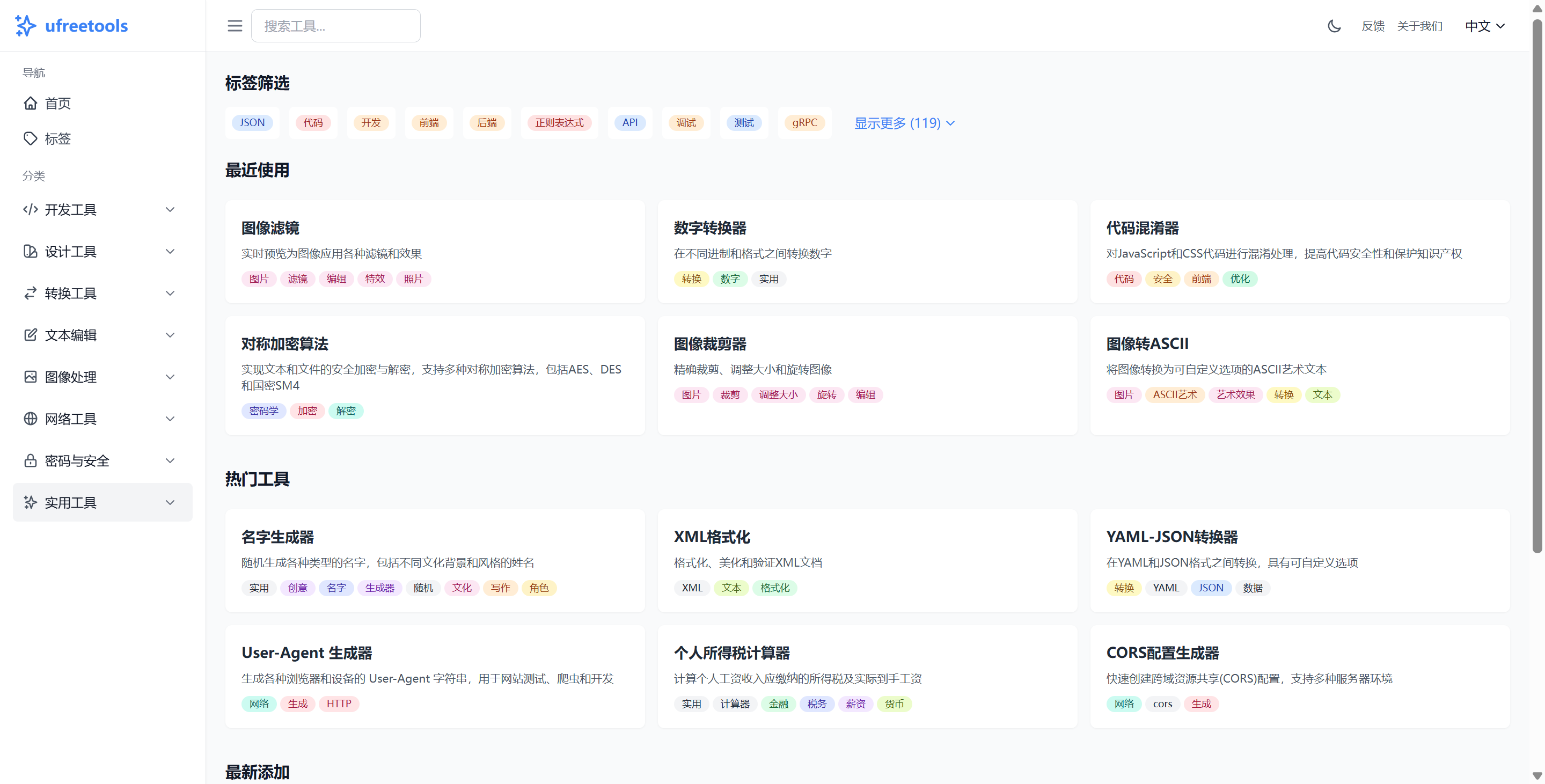Expand the 转换工具 category chevron
Image resolution: width=1545 pixels, height=784 pixels.
tap(170, 292)
